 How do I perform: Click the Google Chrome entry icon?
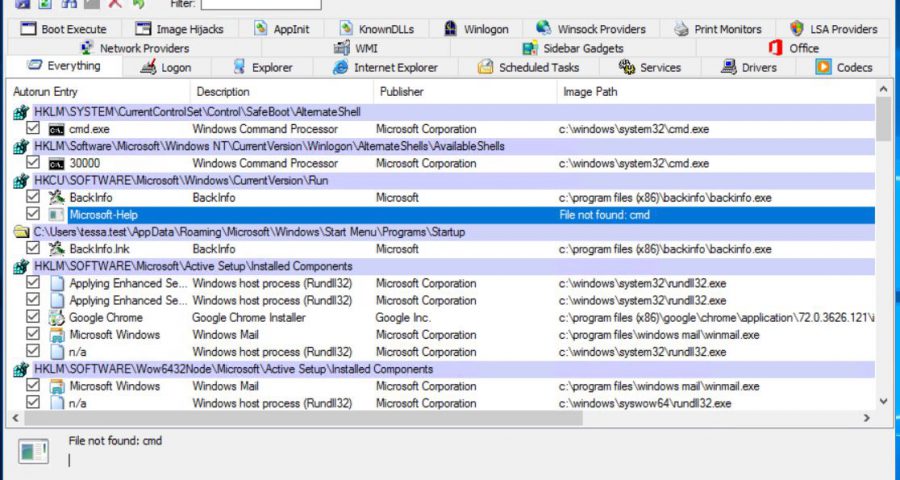point(56,318)
